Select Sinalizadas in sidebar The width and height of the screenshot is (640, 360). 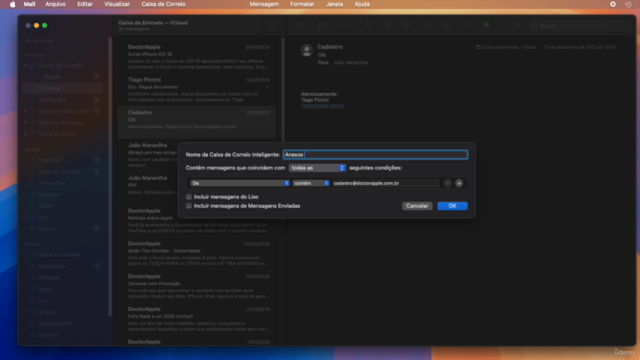coord(62,100)
